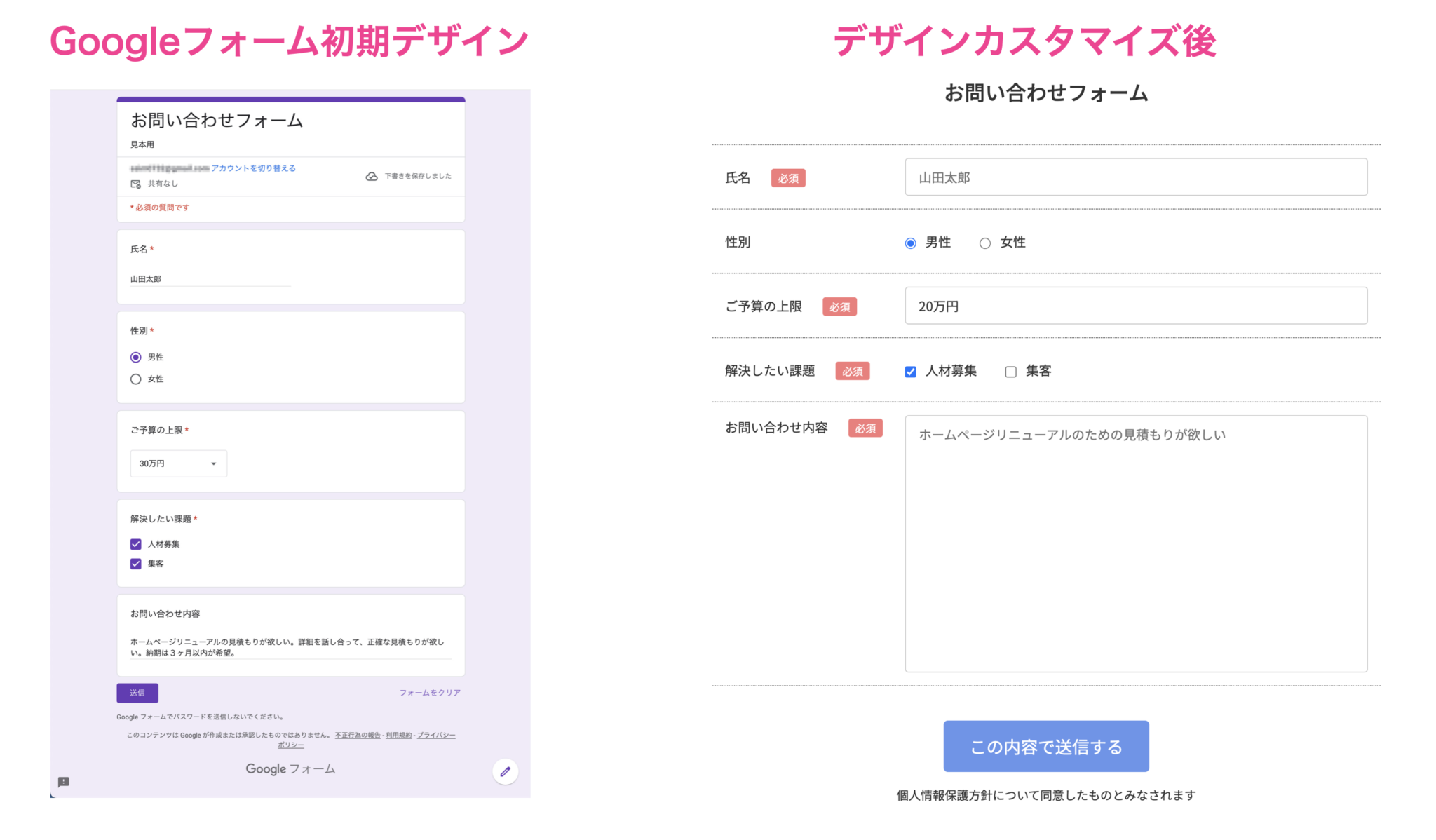Screen dimensions: 1436x840
Task: Click the 送信 submit button
Action: 137,693
